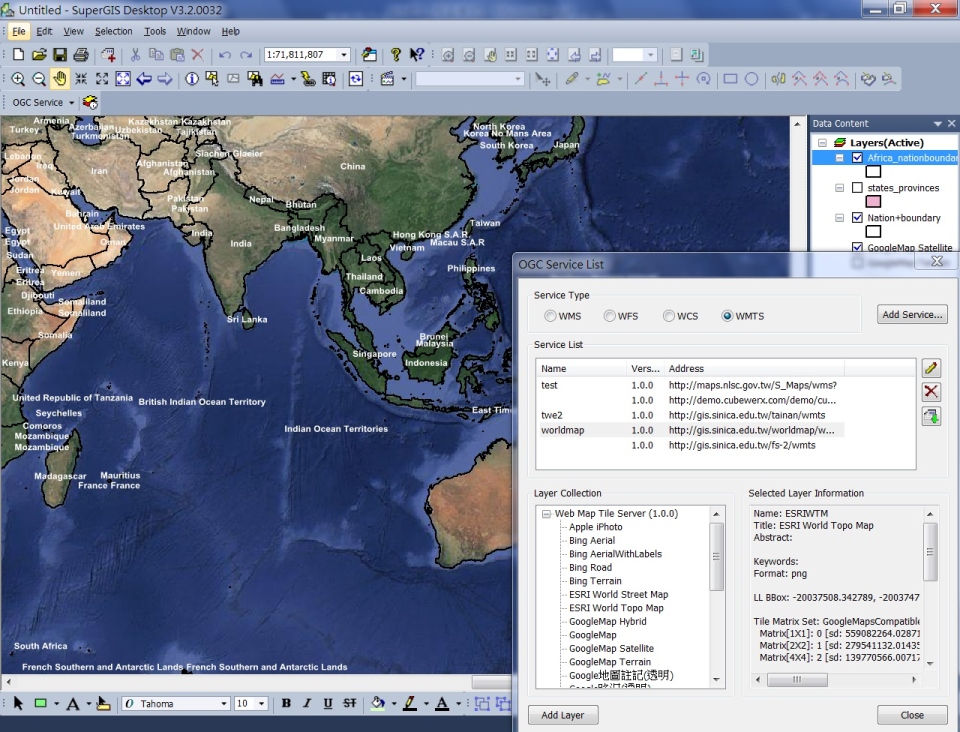Select the Pan tool

coord(59,78)
